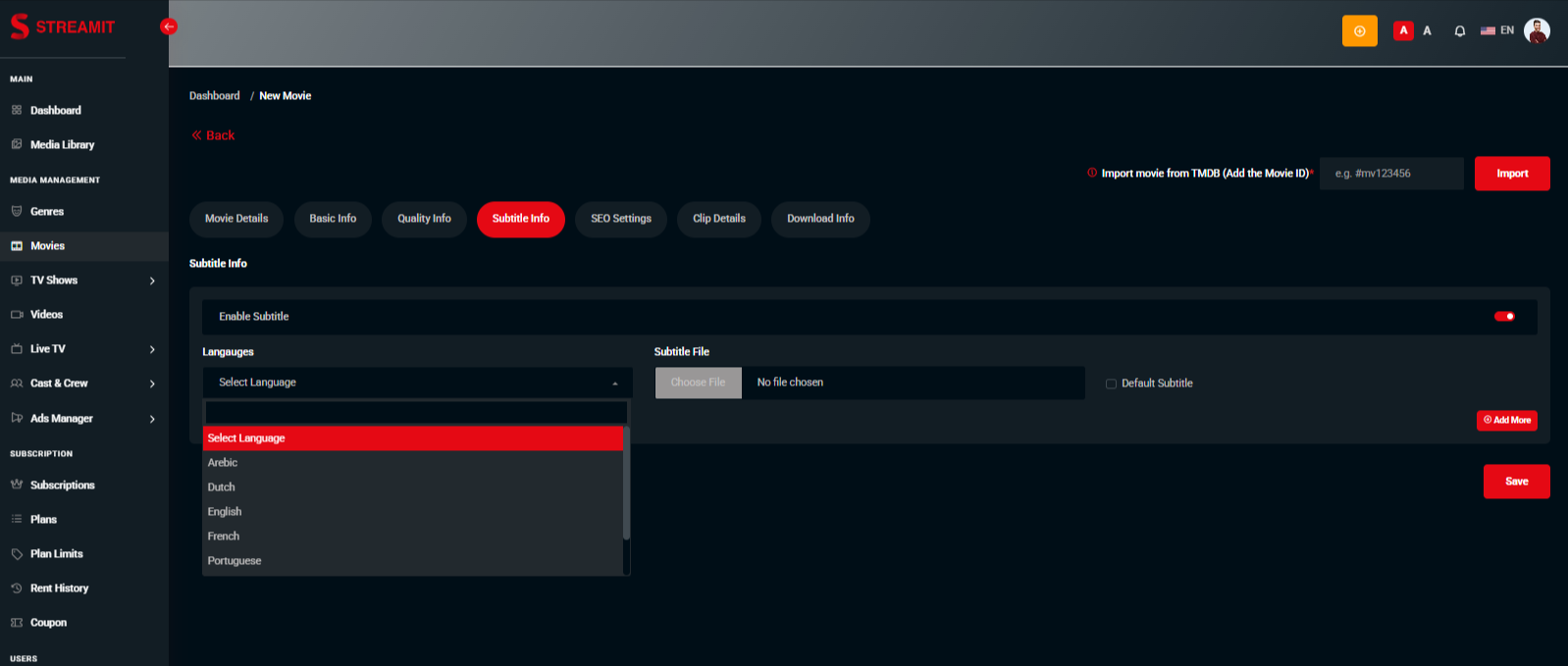Go to Genres in sidebar

coord(46,212)
